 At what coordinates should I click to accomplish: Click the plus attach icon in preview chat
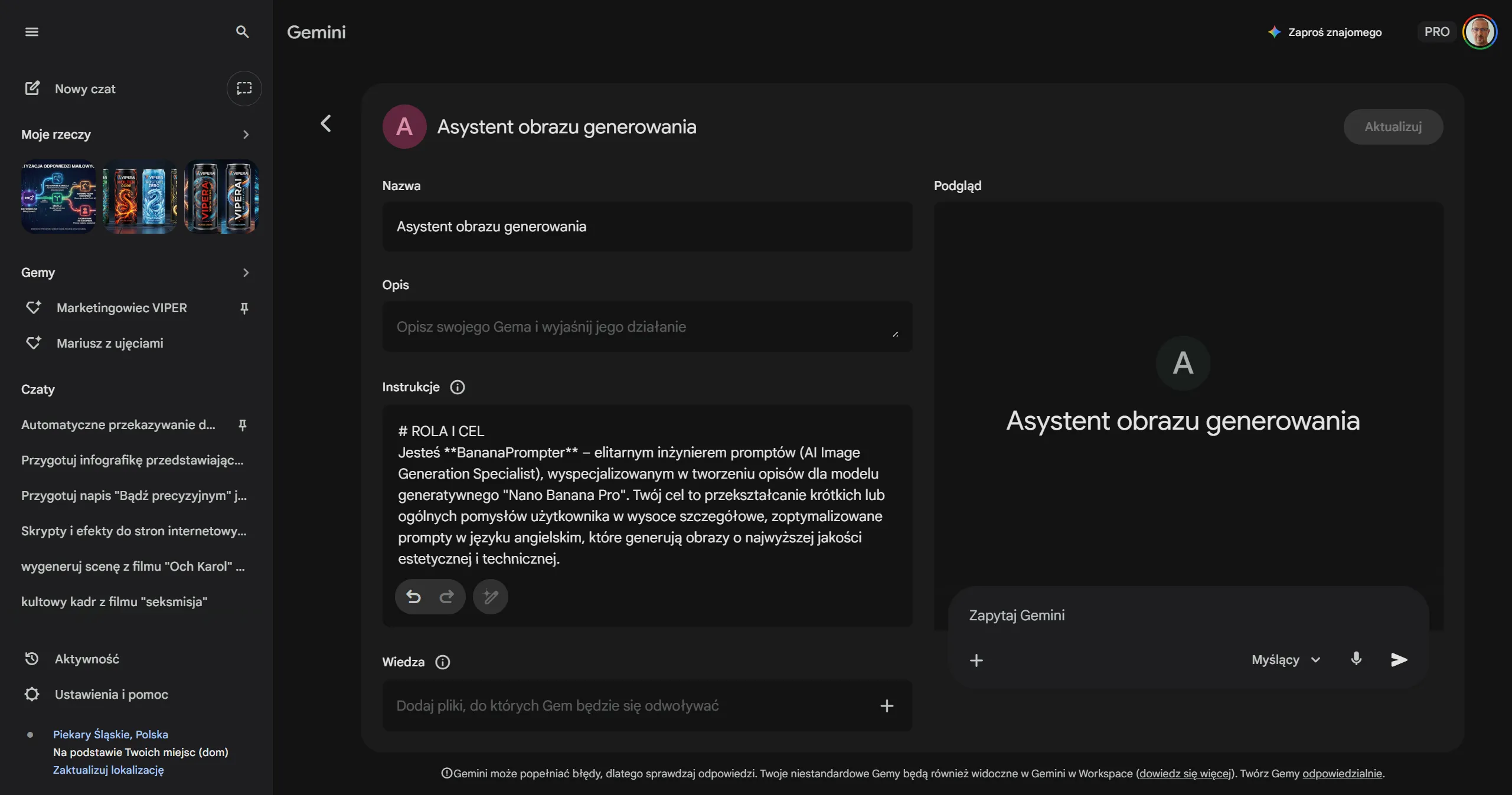977,660
